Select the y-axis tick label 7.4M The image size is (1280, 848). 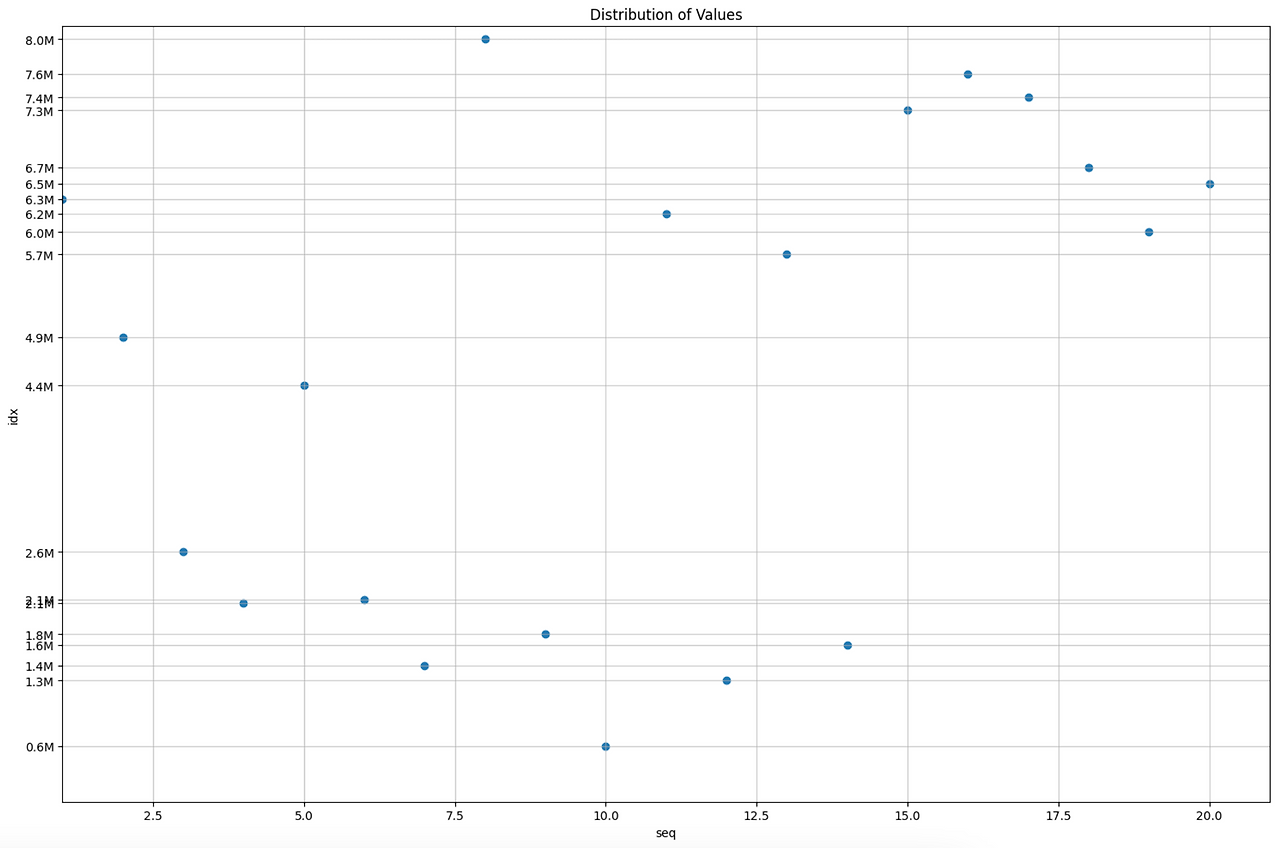pos(39,98)
